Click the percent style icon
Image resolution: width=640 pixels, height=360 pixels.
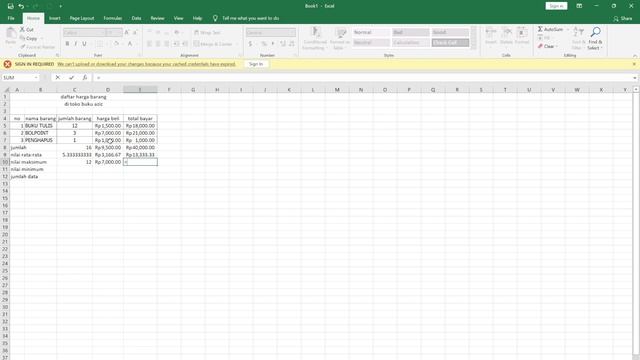264,44
